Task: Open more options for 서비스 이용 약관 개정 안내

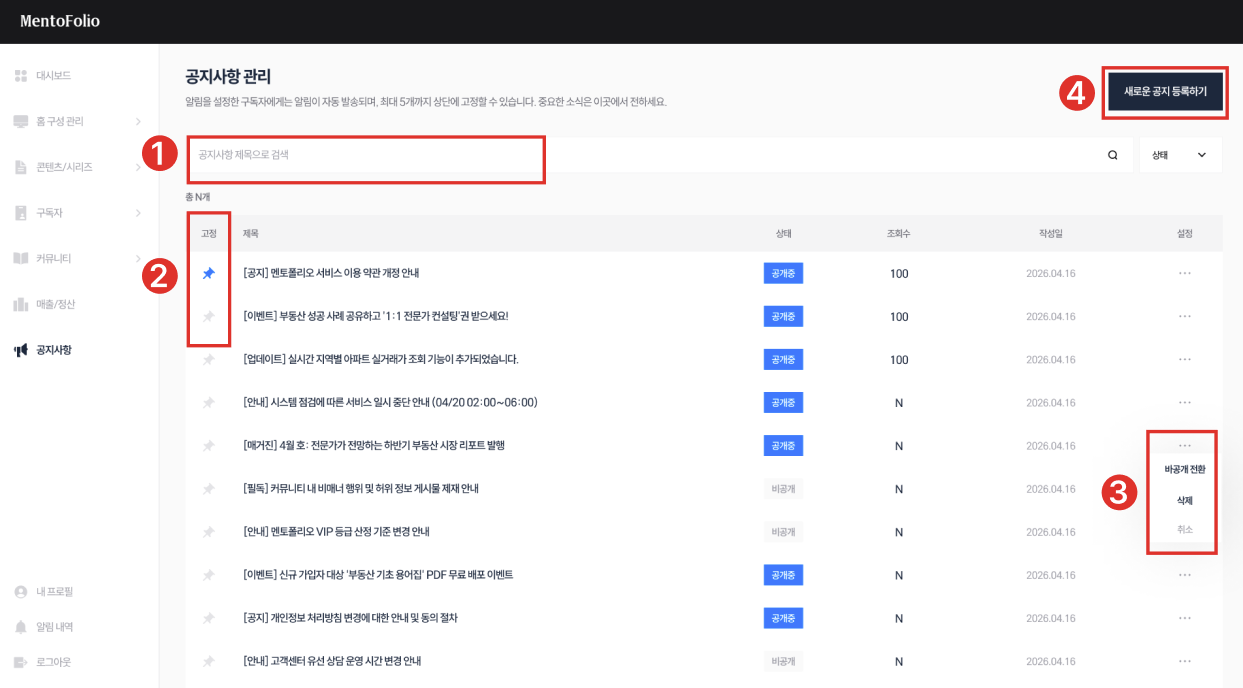Action: [x=1185, y=273]
